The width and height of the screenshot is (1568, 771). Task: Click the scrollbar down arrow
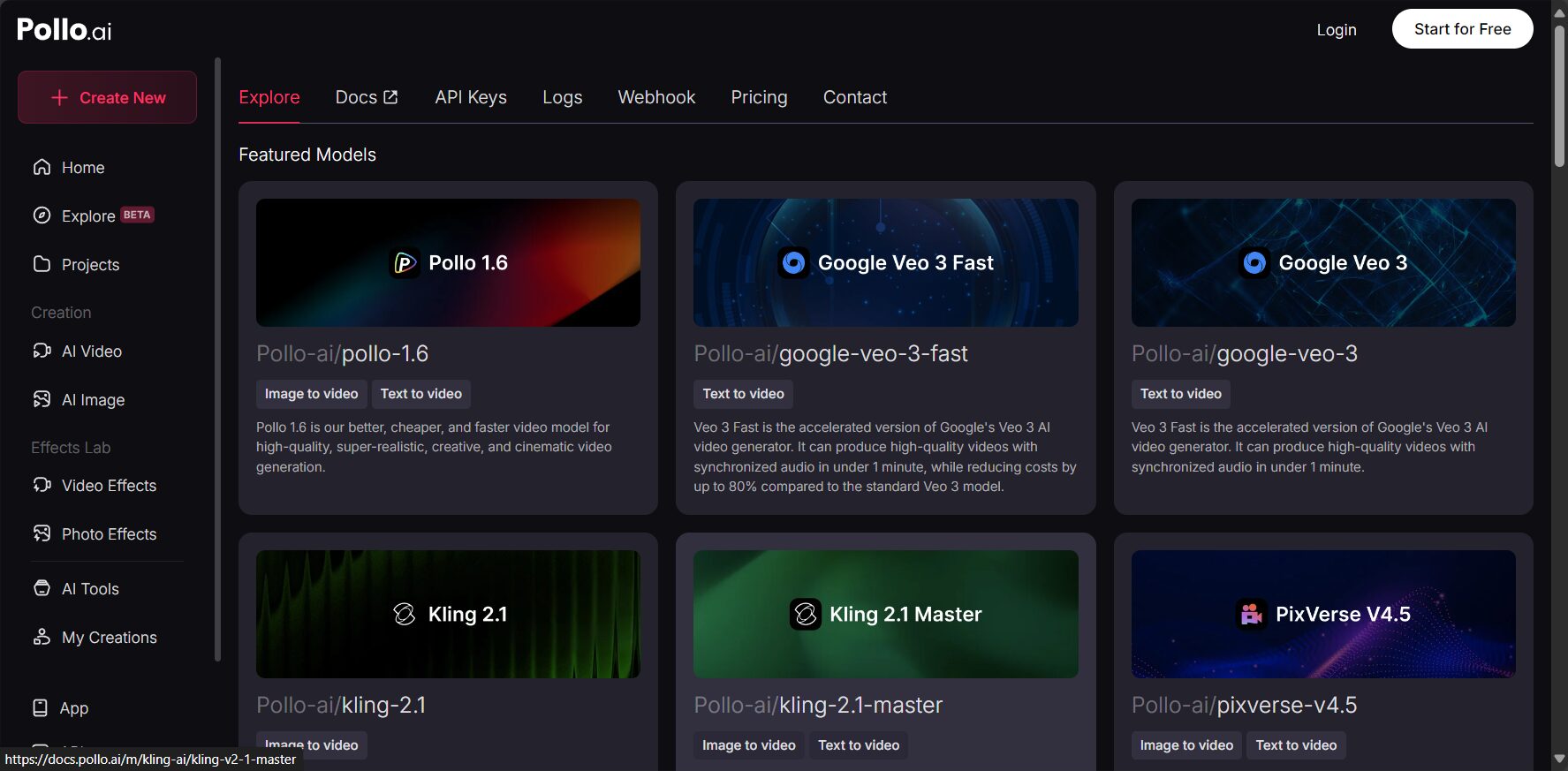1559,760
